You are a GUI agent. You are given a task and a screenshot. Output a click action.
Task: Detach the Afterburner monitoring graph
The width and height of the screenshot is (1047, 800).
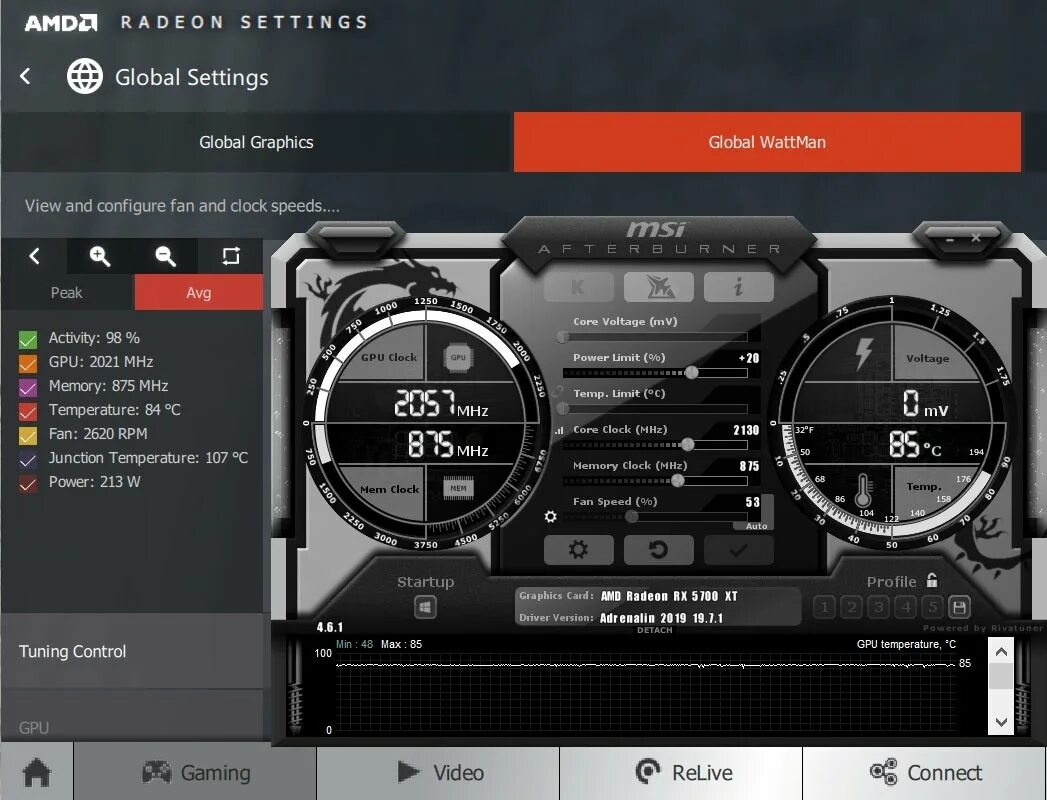pos(654,630)
